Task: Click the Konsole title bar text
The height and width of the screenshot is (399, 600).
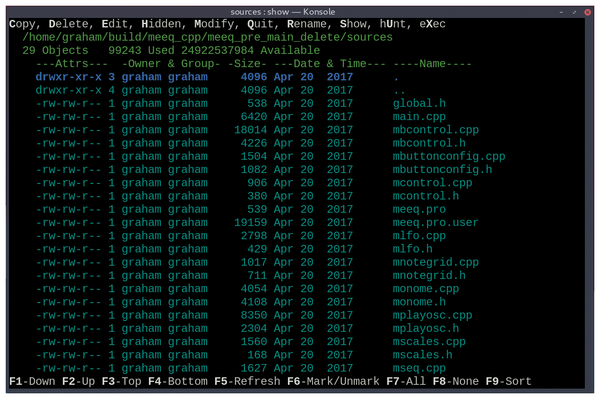Action: pyautogui.click(x=282, y=12)
